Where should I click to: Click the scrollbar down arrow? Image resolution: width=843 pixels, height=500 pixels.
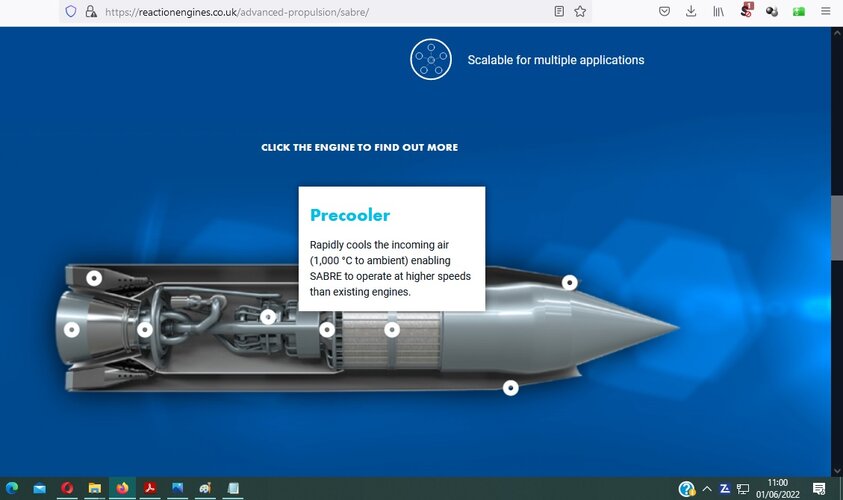(837, 471)
